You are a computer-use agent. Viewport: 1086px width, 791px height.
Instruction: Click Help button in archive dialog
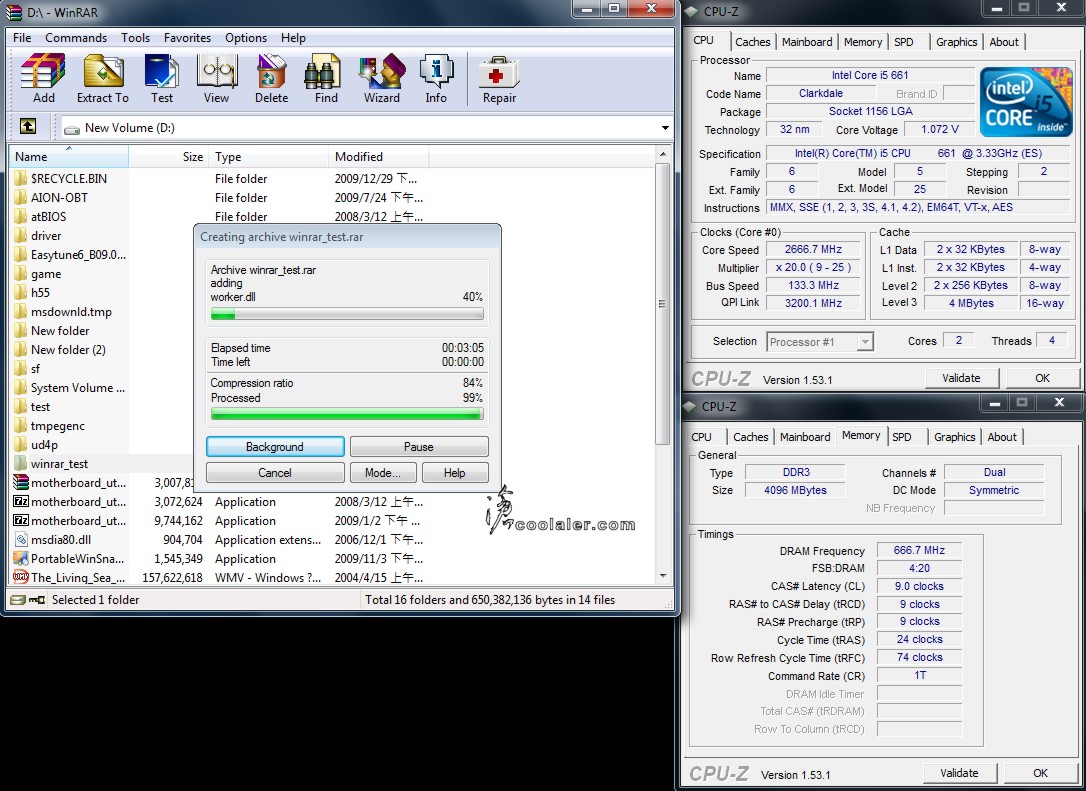(454, 472)
